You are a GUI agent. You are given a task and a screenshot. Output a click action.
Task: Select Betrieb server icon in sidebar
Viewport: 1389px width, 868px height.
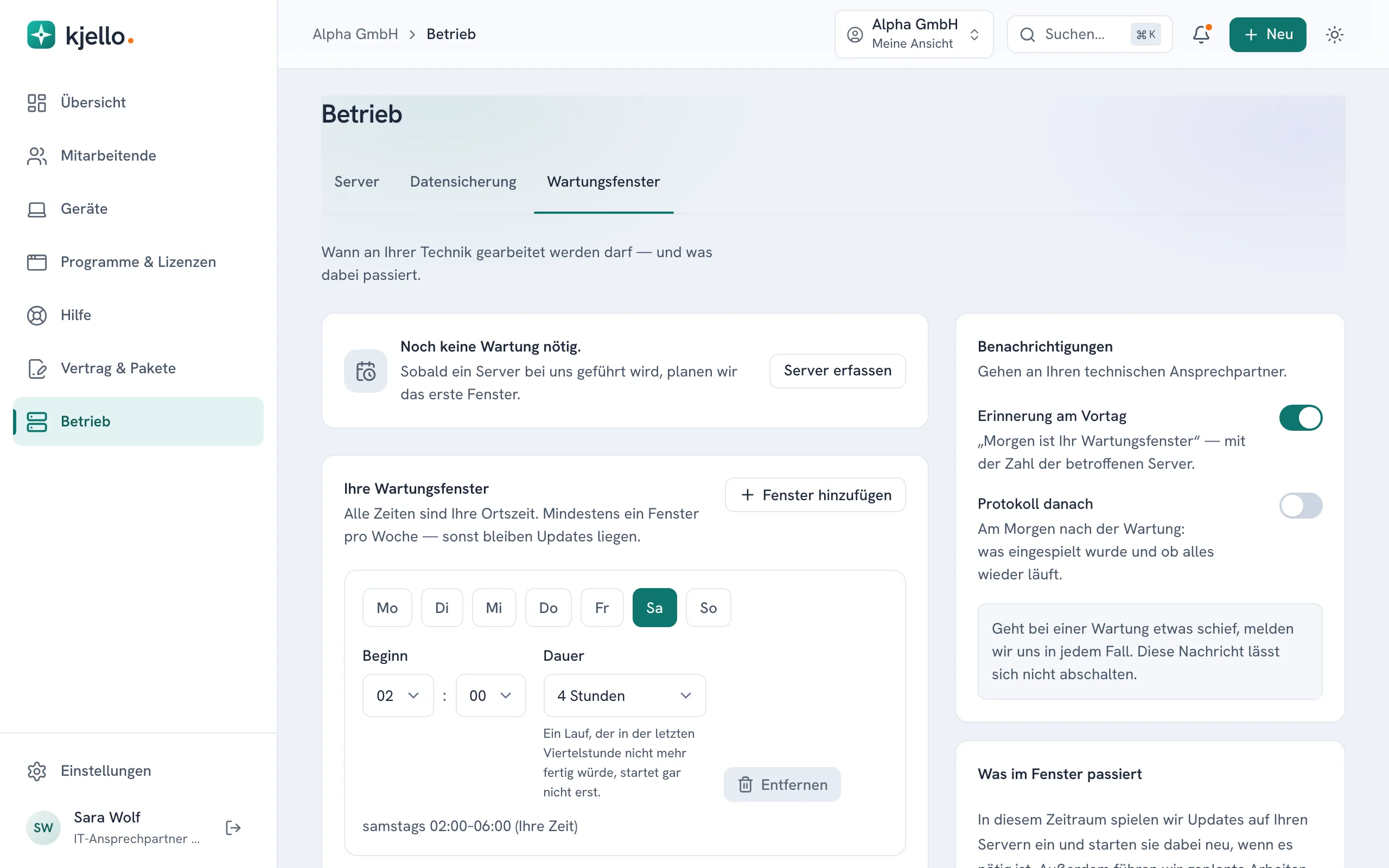(x=37, y=422)
